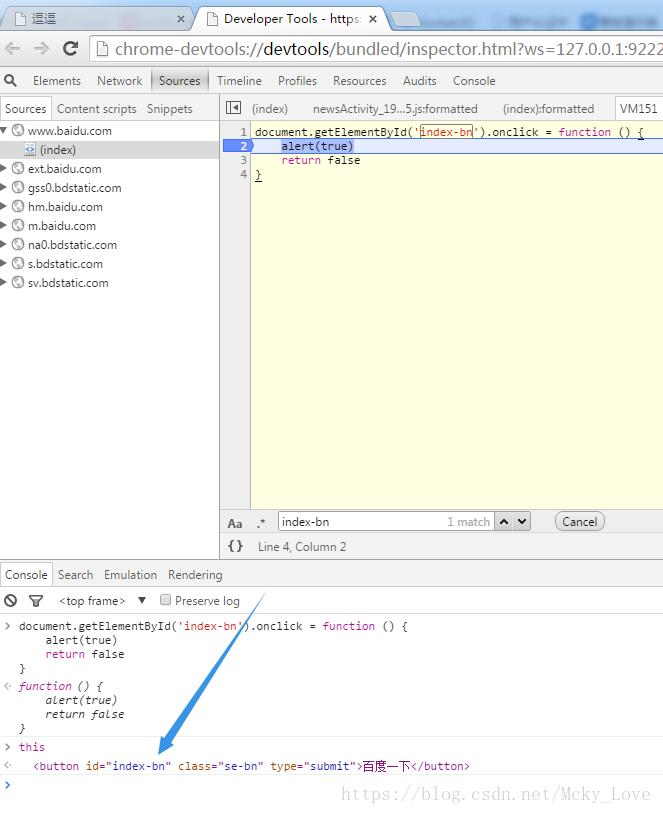Open the Console panel tab in toolbar

point(474,81)
